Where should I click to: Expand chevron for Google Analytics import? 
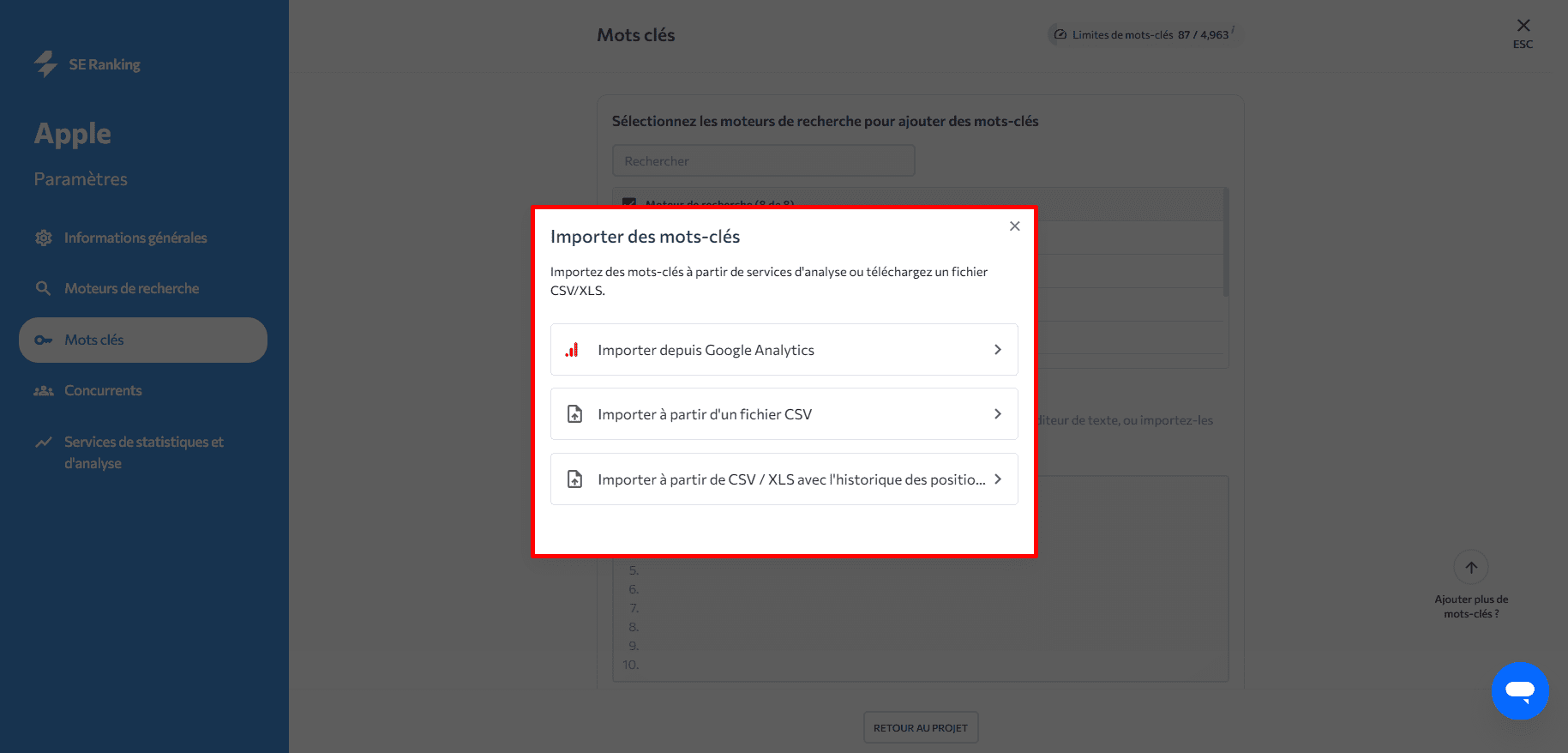(997, 350)
